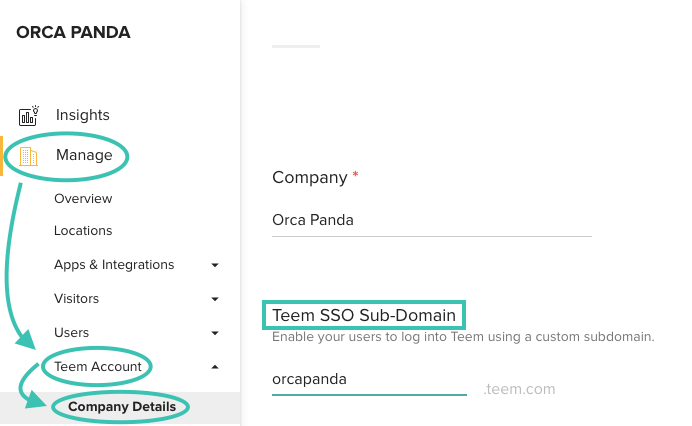This screenshot has height=426, width=692.
Task: Go to Locations
Action: (83, 230)
